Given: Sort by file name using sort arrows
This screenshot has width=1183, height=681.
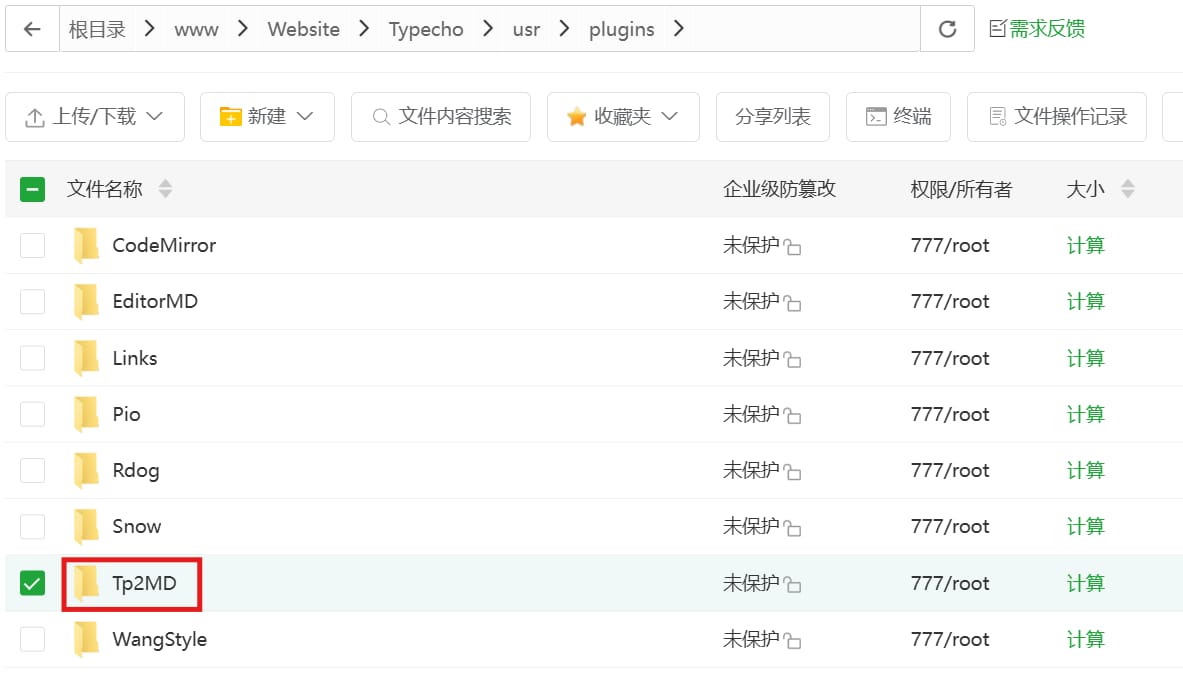Looking at the screenshot, I should [x=165, y=189].
